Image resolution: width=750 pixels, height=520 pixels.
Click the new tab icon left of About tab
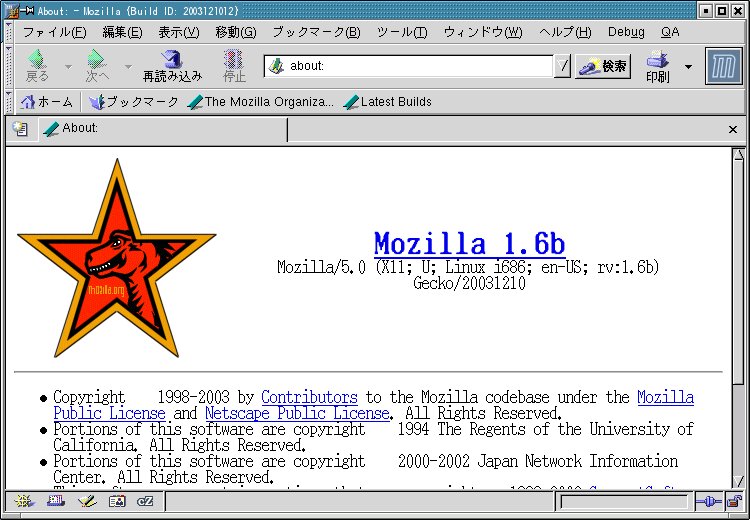tap(20, 129)
